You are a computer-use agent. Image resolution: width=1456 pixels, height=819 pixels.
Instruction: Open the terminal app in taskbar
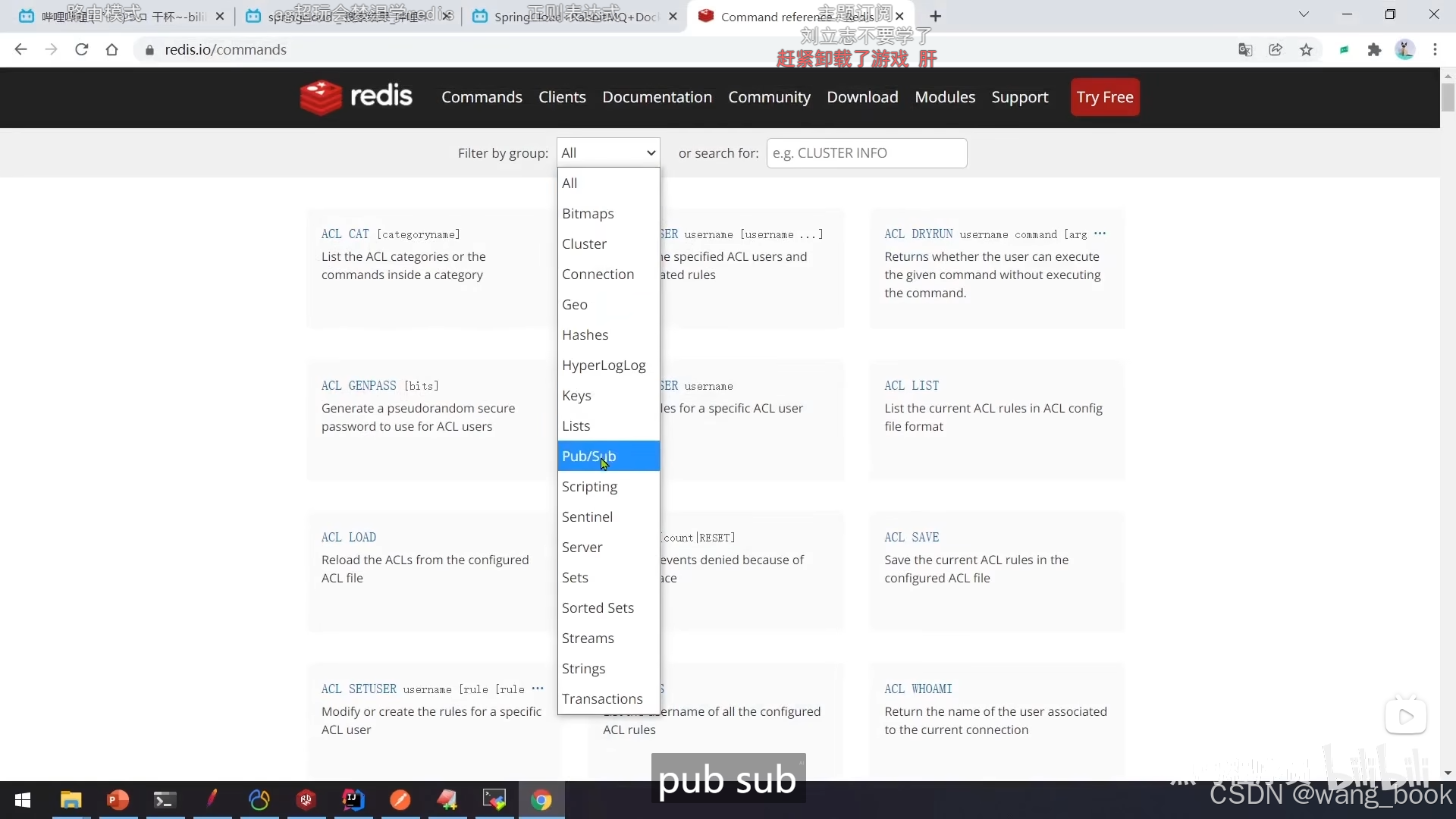tap(165, 800)
